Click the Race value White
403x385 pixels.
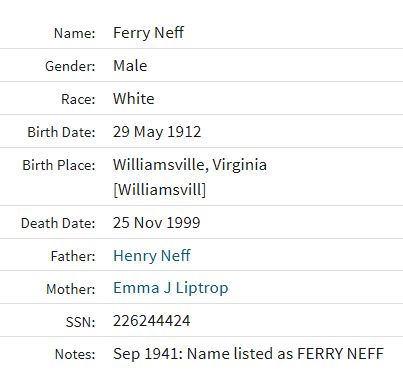(134, 99)
